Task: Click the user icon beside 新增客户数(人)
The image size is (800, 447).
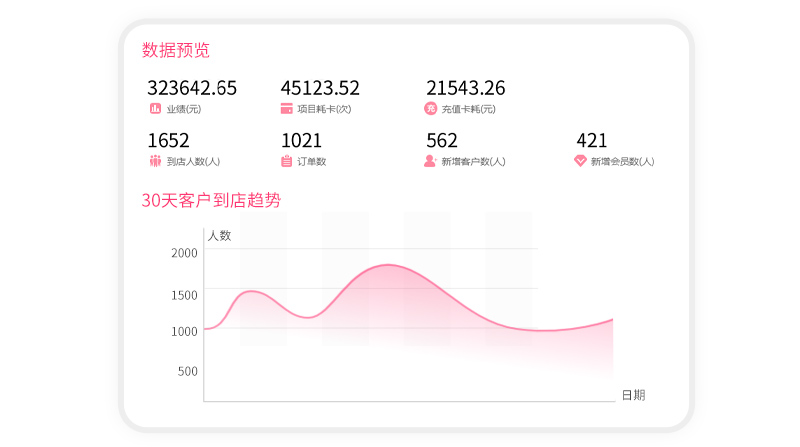Action: coord(430,161)
